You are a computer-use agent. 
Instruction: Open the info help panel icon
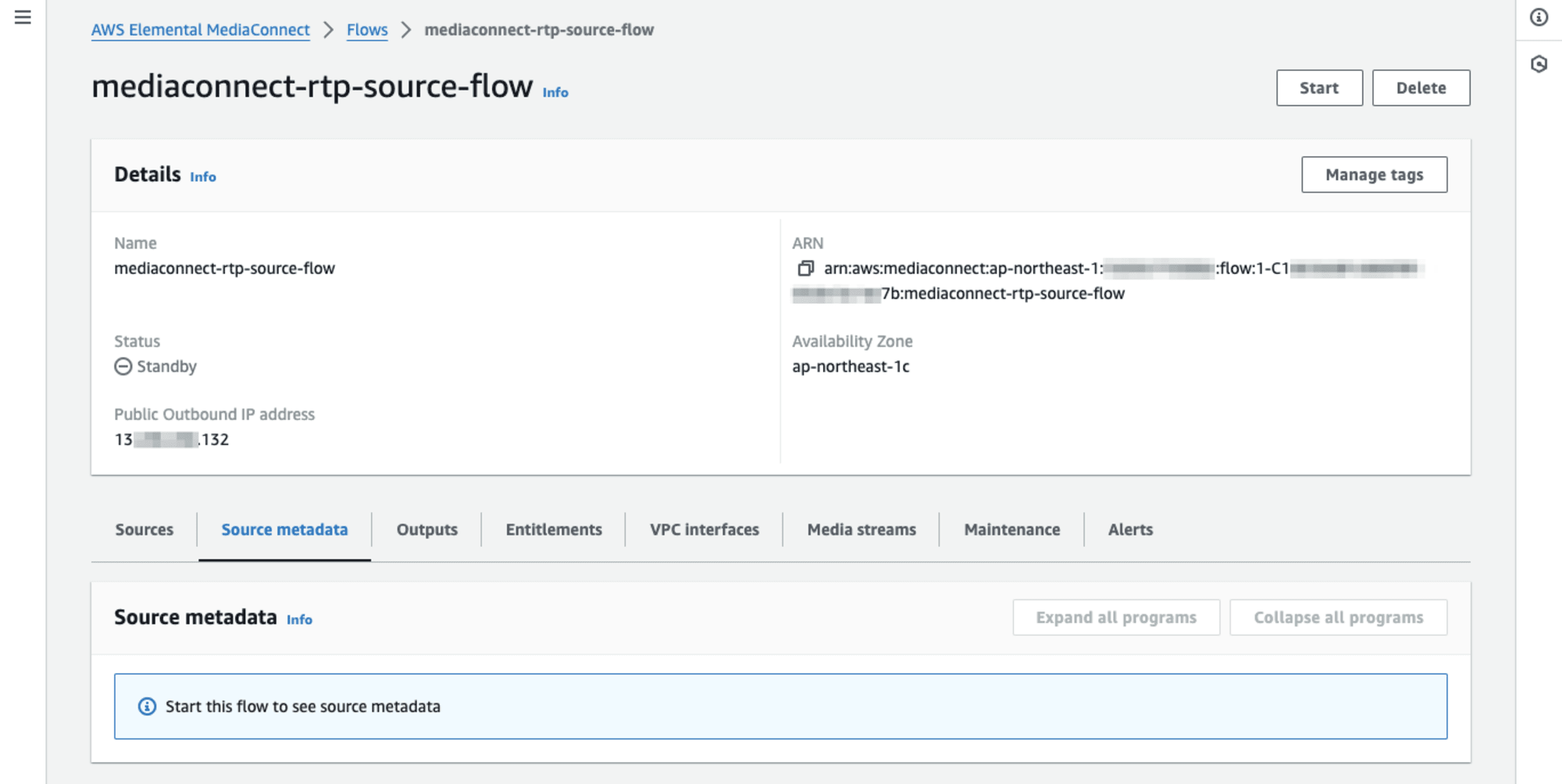coord(1539,17)
